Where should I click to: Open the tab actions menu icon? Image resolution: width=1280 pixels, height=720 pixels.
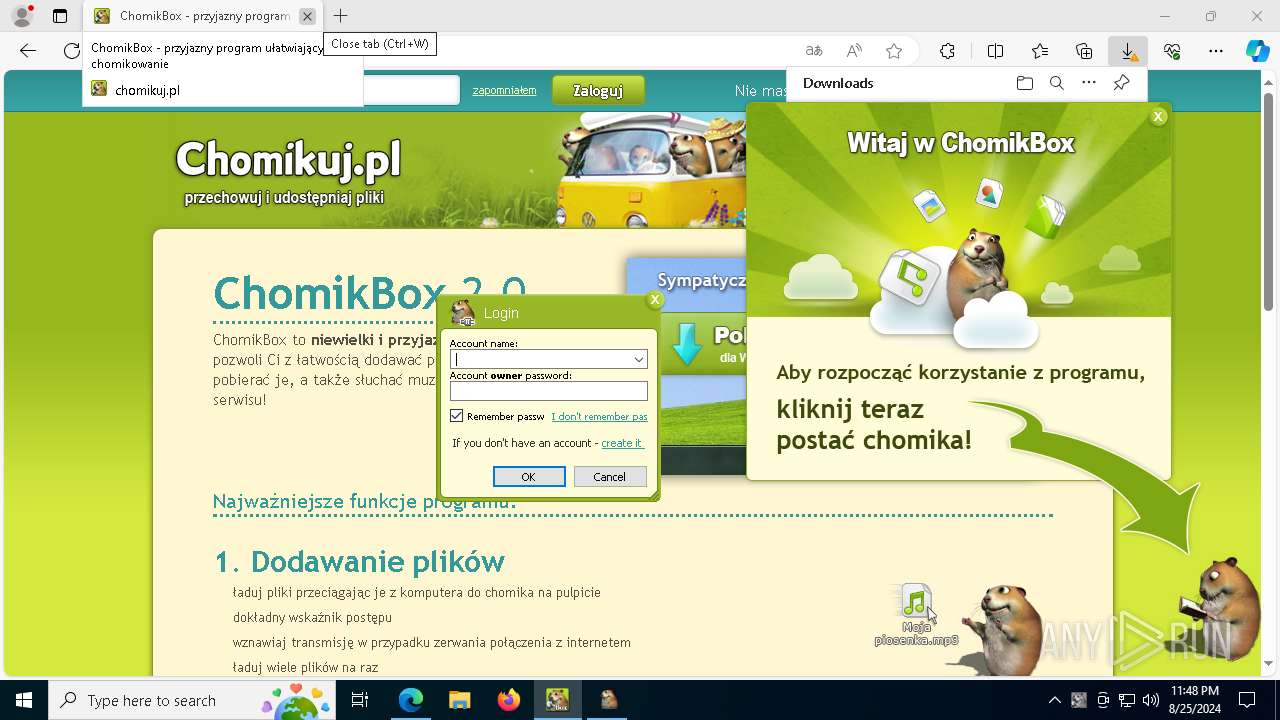(60, 16)
